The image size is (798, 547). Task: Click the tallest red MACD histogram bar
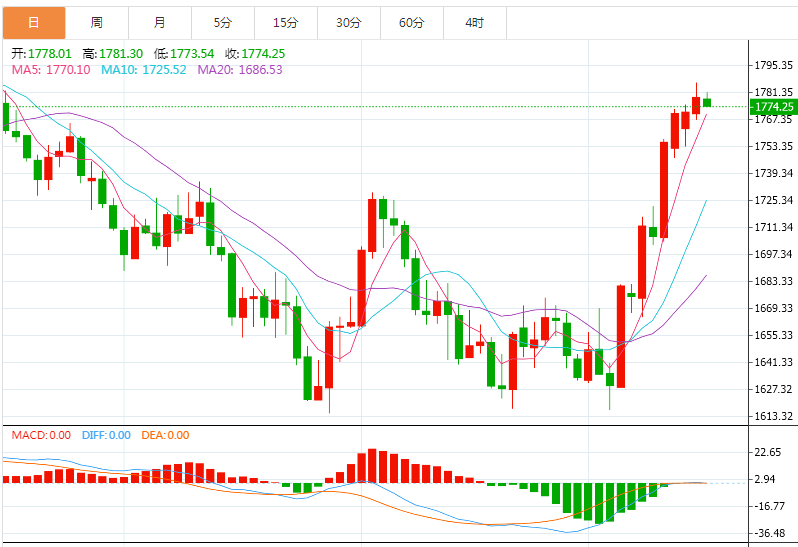[372, 466]
